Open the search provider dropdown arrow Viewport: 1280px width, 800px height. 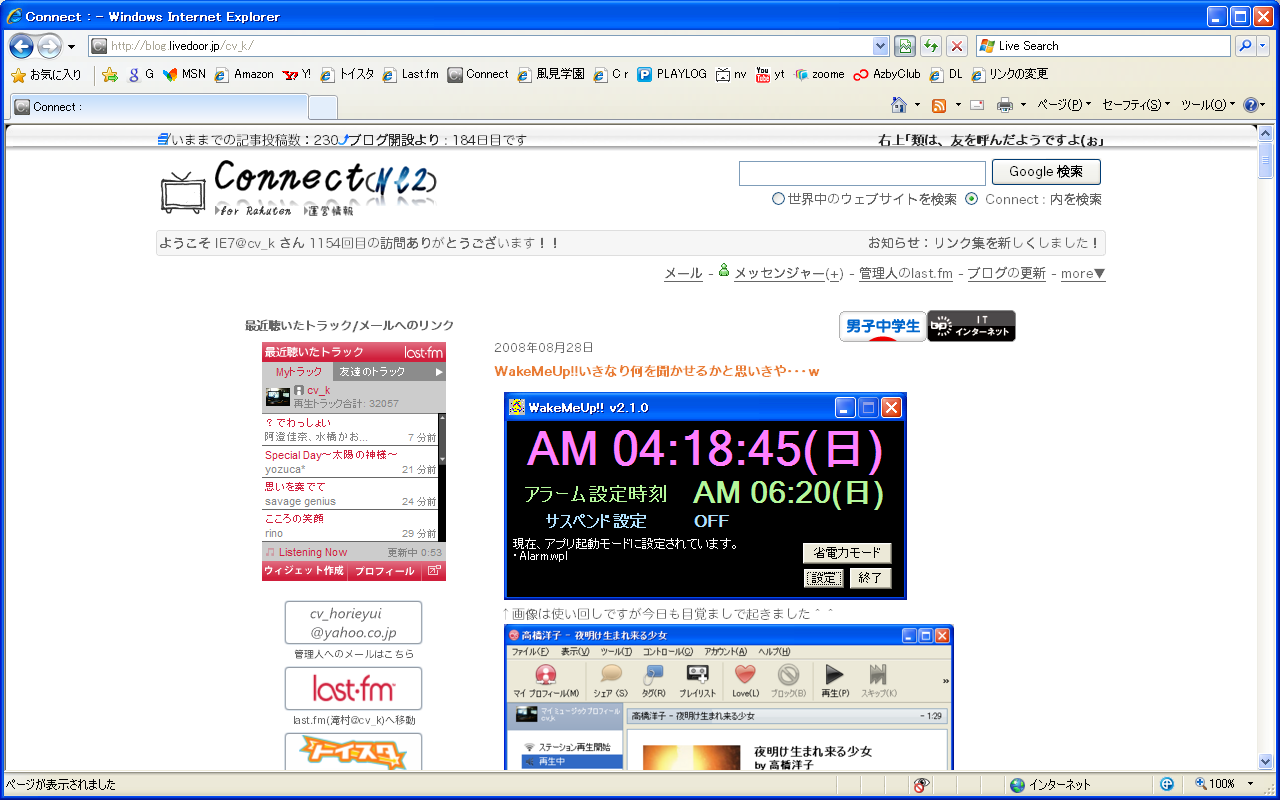1263,46
